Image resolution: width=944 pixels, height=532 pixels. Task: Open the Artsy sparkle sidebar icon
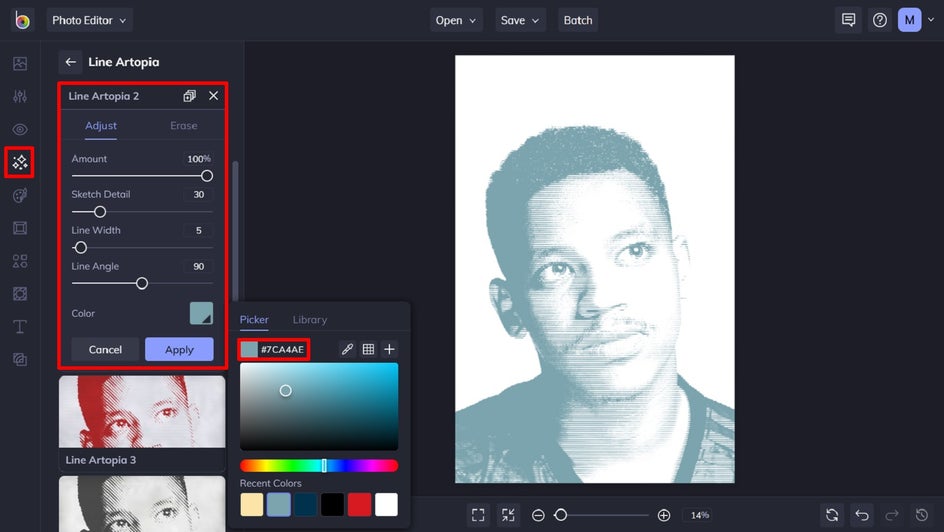point(20,162)
